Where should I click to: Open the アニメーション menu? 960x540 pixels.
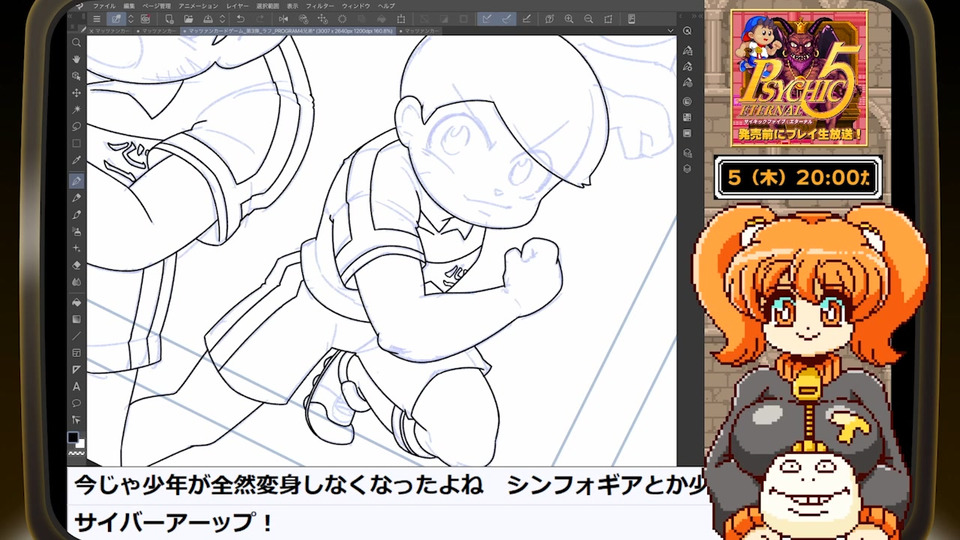click(198, 6)
